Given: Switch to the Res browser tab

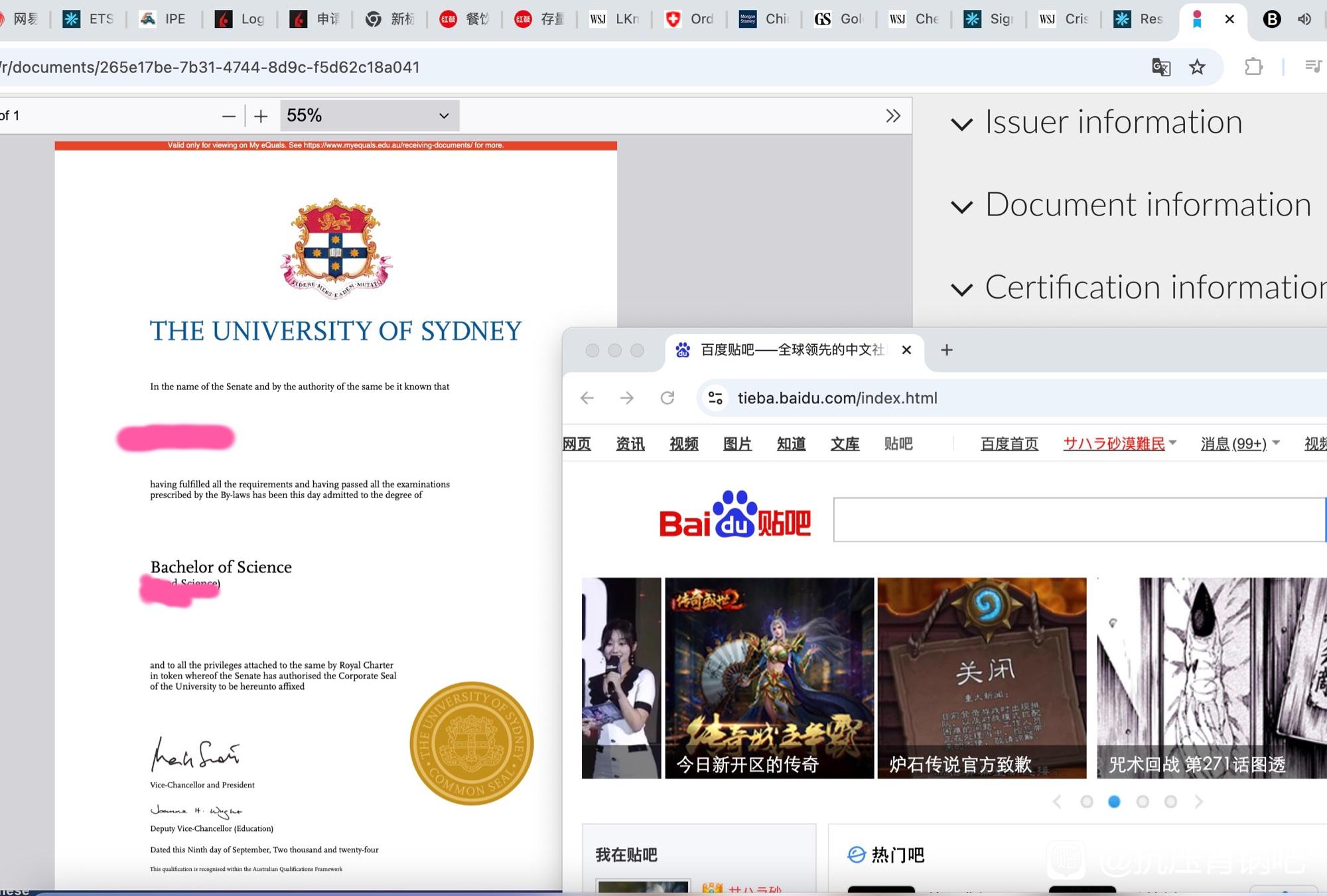Looking at the screenshot, I should click(x=1139, y=19).
